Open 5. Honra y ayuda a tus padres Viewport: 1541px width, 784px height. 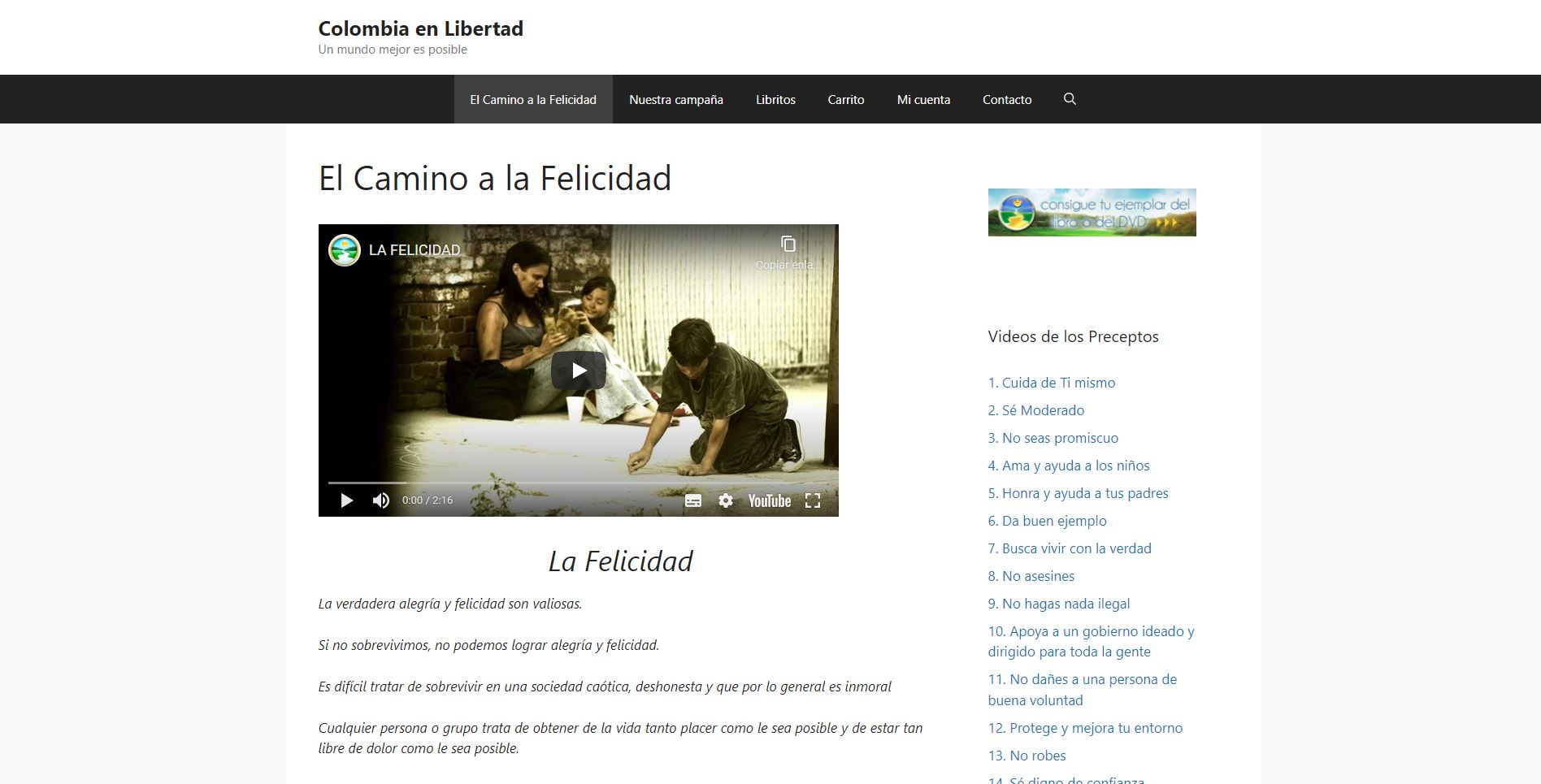point(1078,493)
